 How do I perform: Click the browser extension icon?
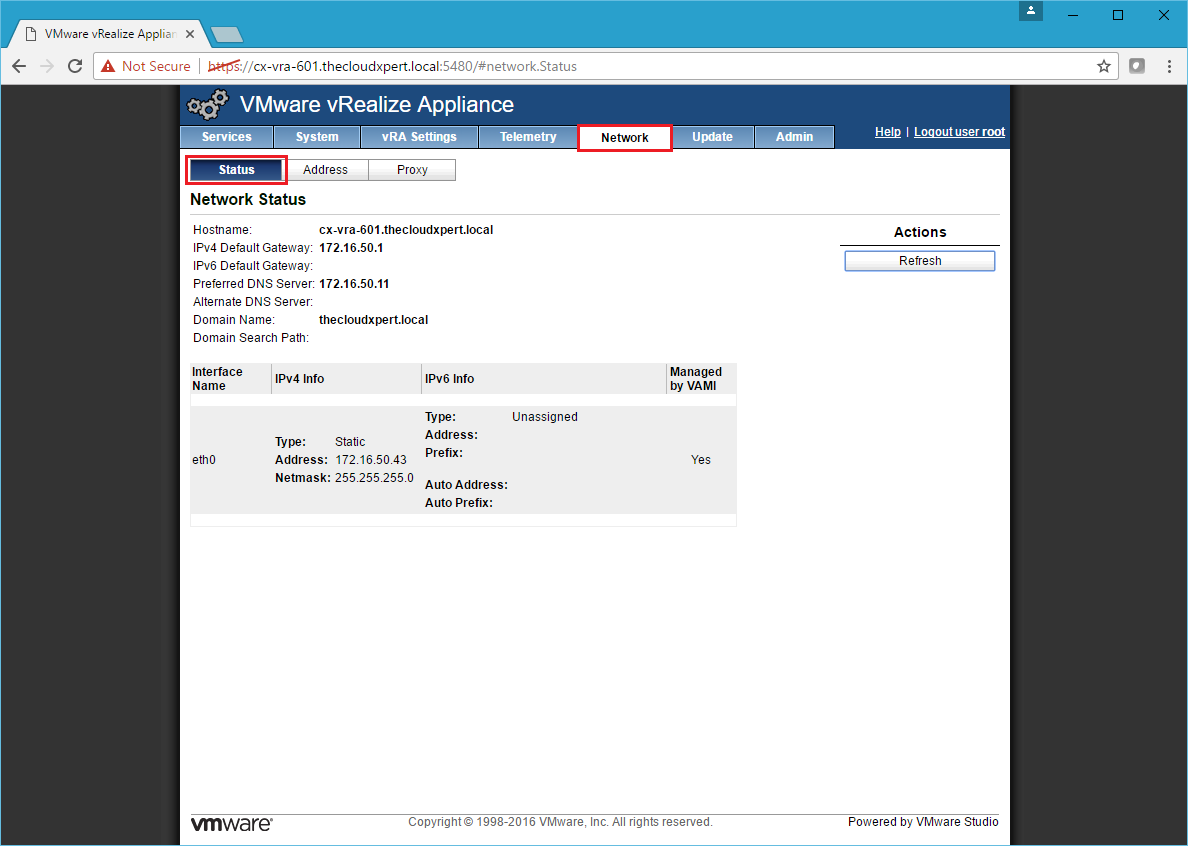click(x=1137, y=66)
